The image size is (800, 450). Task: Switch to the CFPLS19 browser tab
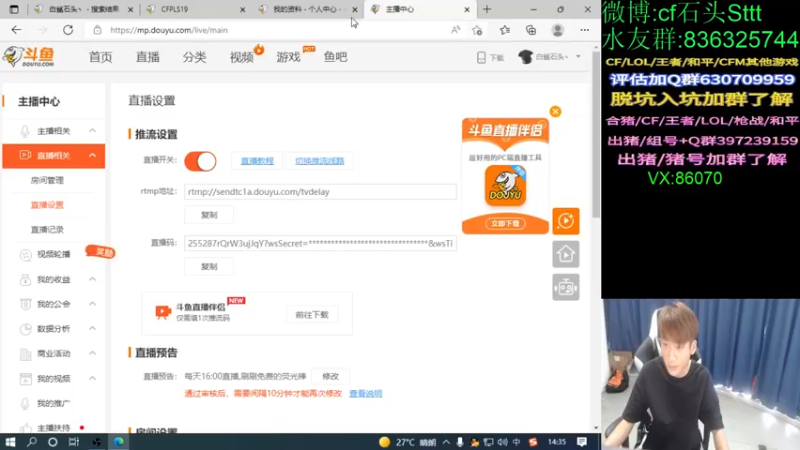point(195,9)
